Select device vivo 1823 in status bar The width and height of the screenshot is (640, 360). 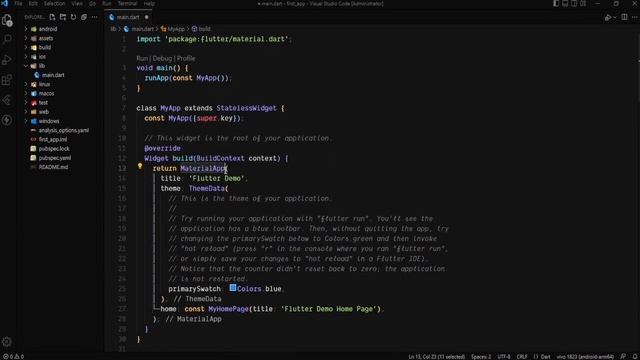585,356
